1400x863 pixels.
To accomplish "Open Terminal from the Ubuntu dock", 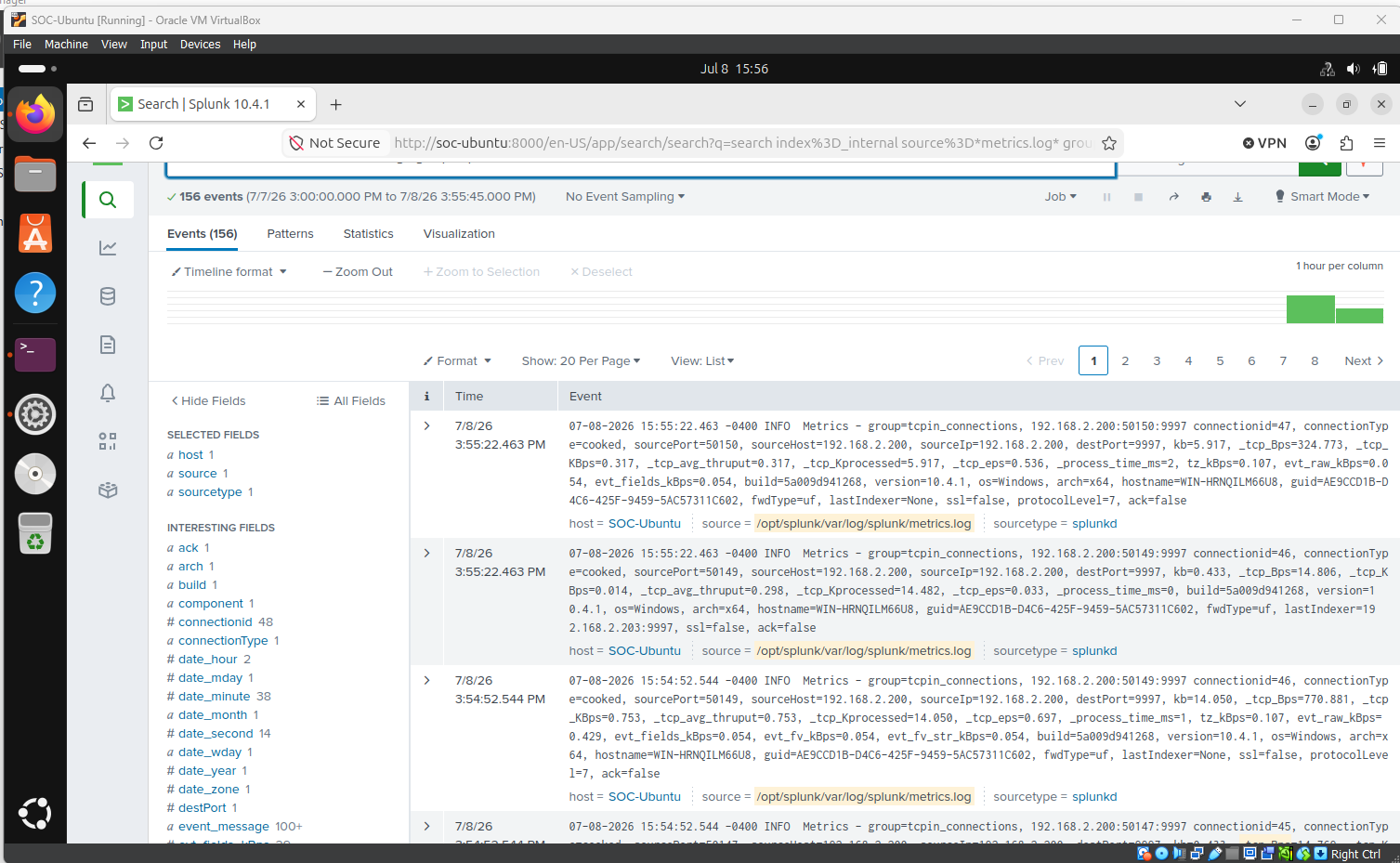I will point(35,354).
